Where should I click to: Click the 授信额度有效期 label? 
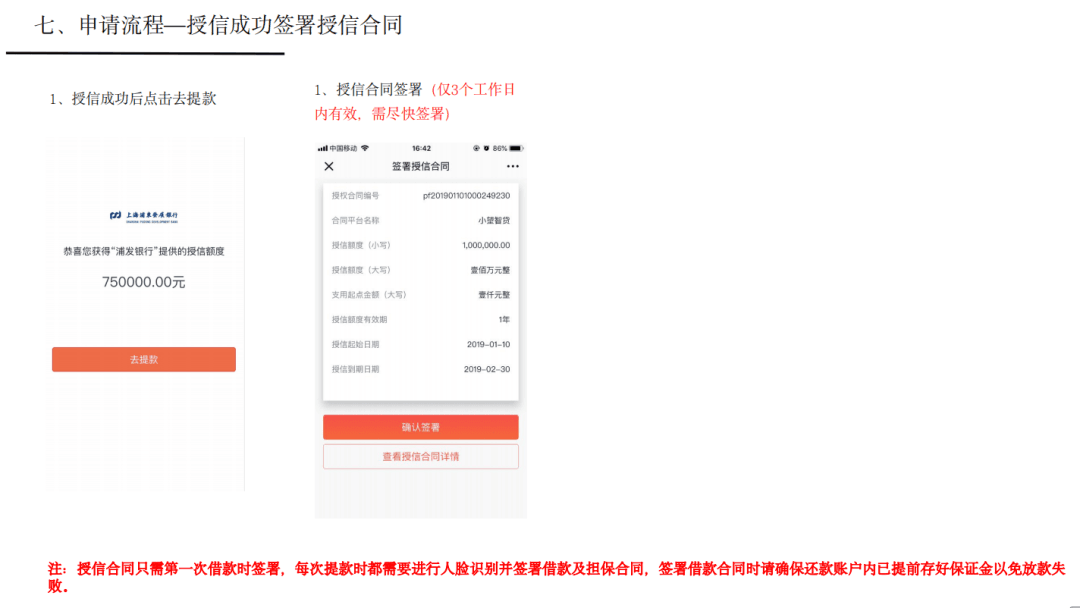point(360,319)
